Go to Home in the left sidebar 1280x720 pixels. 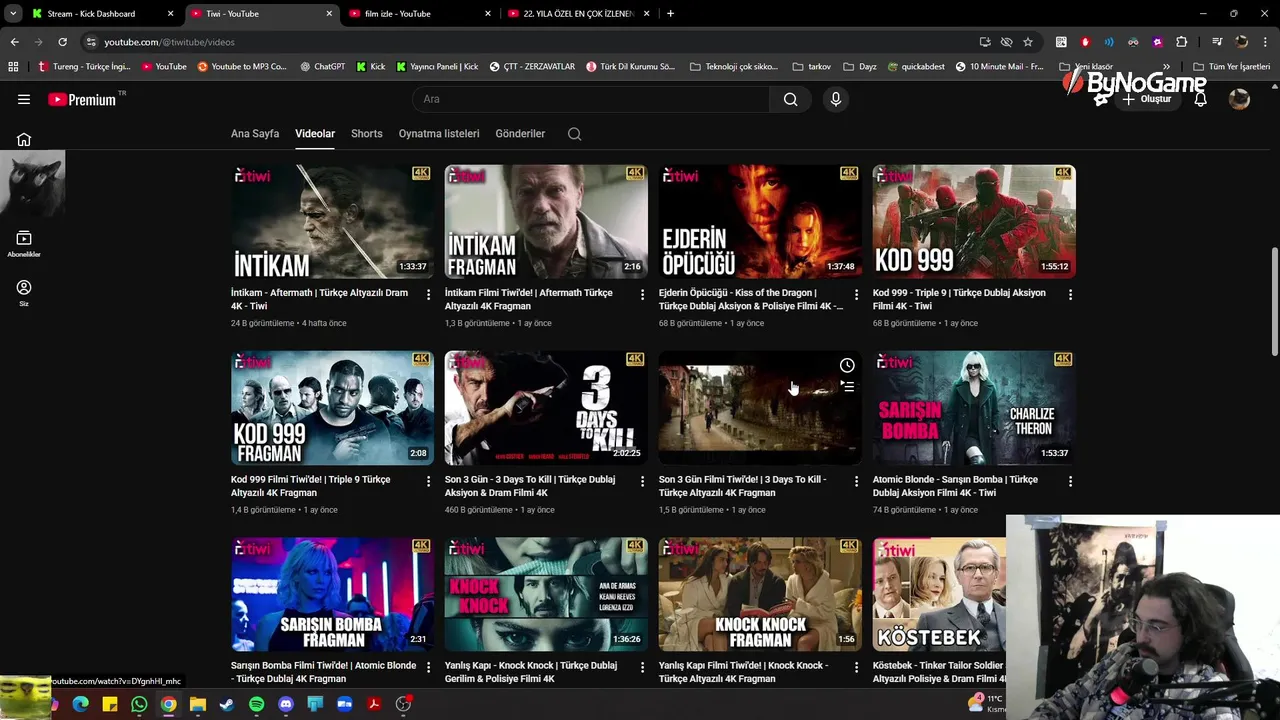24,139
